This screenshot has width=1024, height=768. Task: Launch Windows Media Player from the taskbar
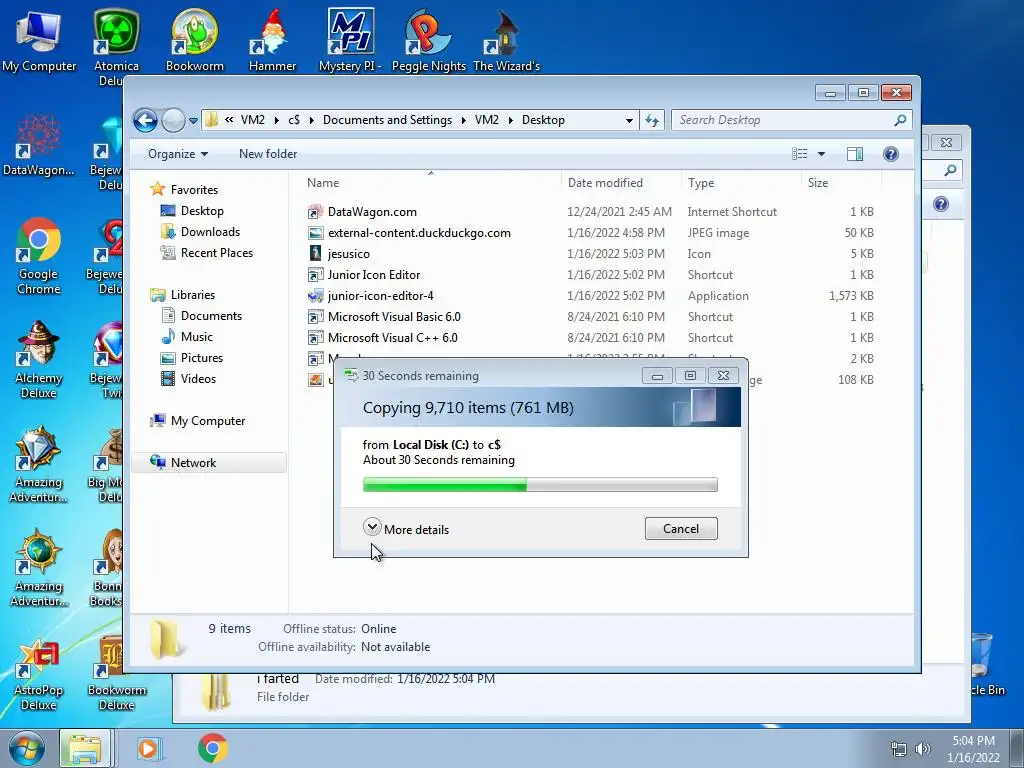point(148,748)
